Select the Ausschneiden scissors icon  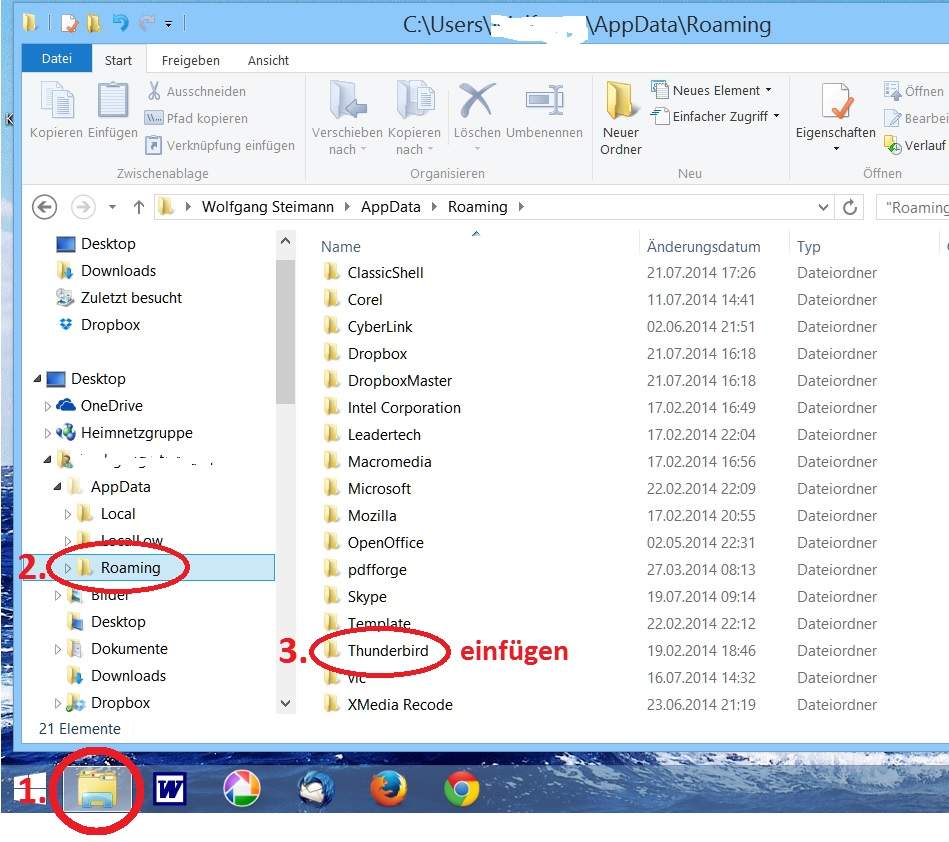[x=157, y=91]
